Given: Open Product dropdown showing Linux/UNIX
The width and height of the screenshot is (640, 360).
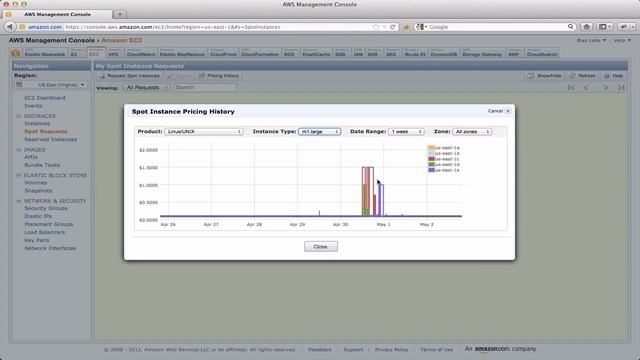Looking at the screenshot, I should [204, 131].
